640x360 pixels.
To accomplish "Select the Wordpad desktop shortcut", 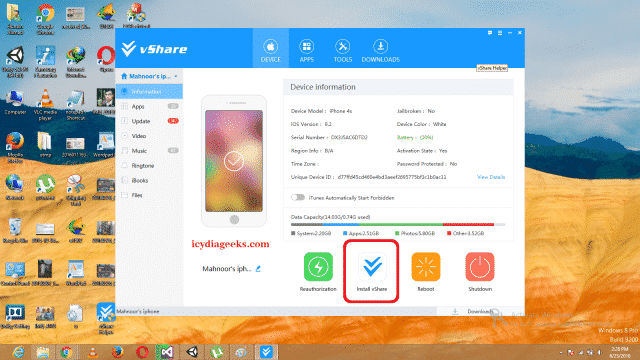I will [105, 145].
